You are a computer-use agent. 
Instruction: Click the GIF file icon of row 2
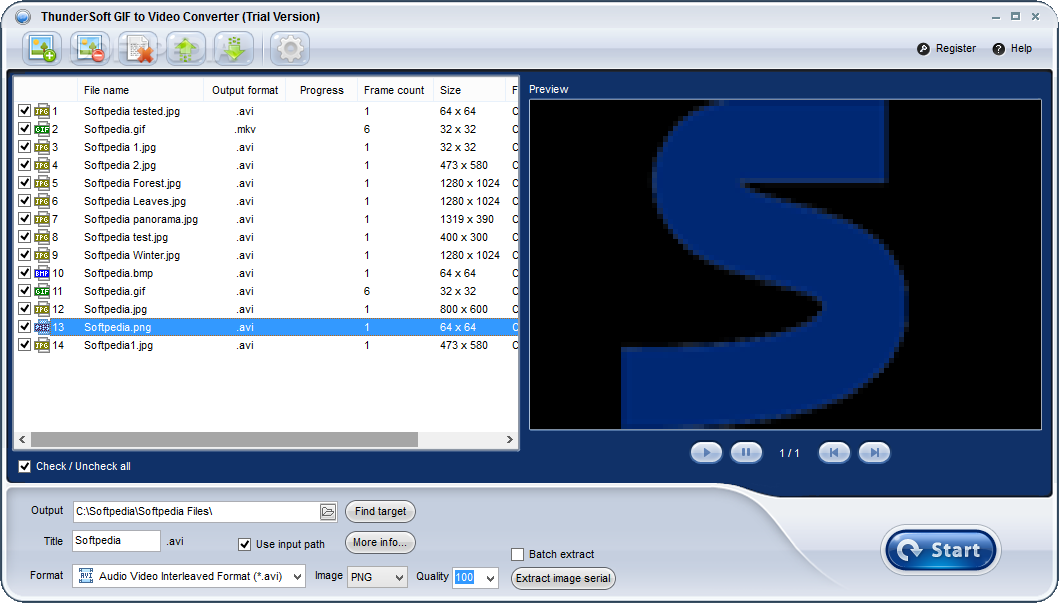click(42, 129)
